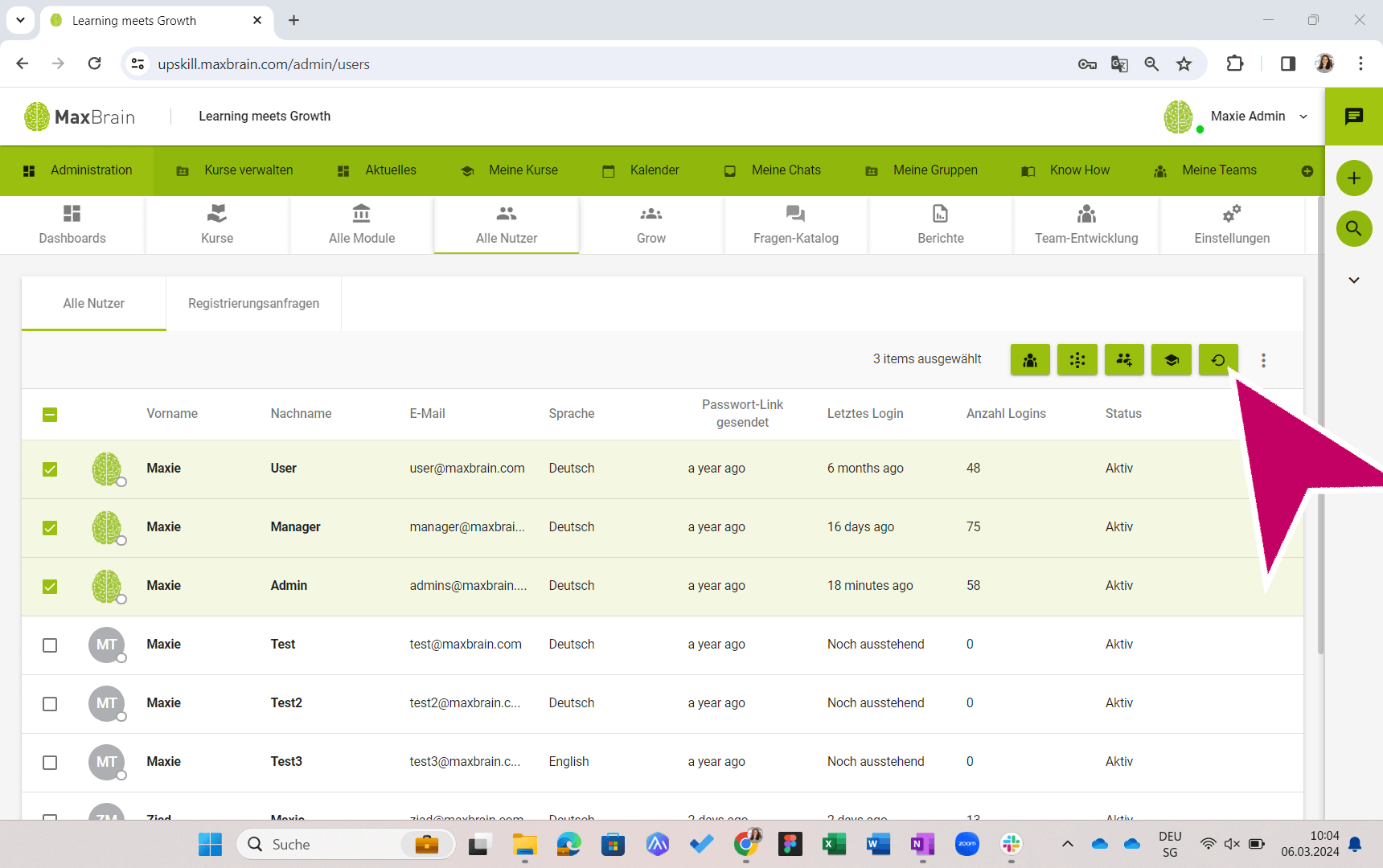Open Fragen-Katalog section
Image resolution: width=1383 pixels, height=868 pixels.
point(796,225)
